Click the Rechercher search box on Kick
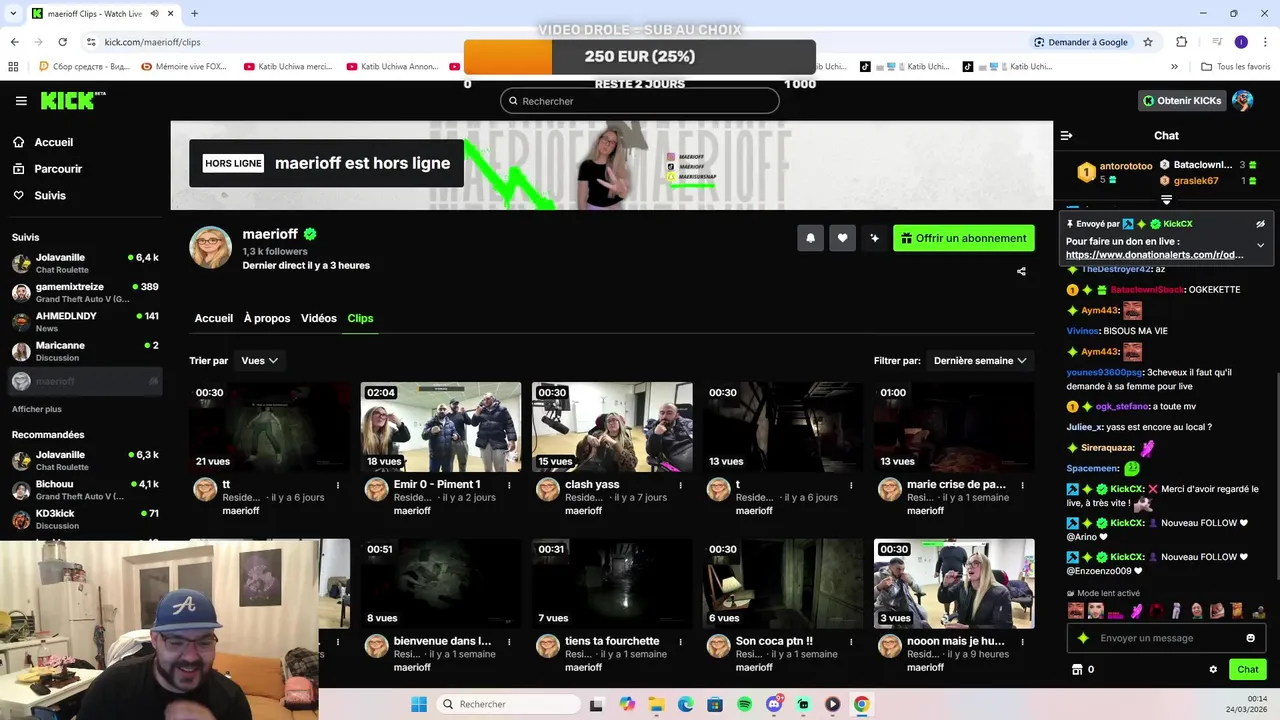The height and width of the screenshot is (720, 1280). 640,101
